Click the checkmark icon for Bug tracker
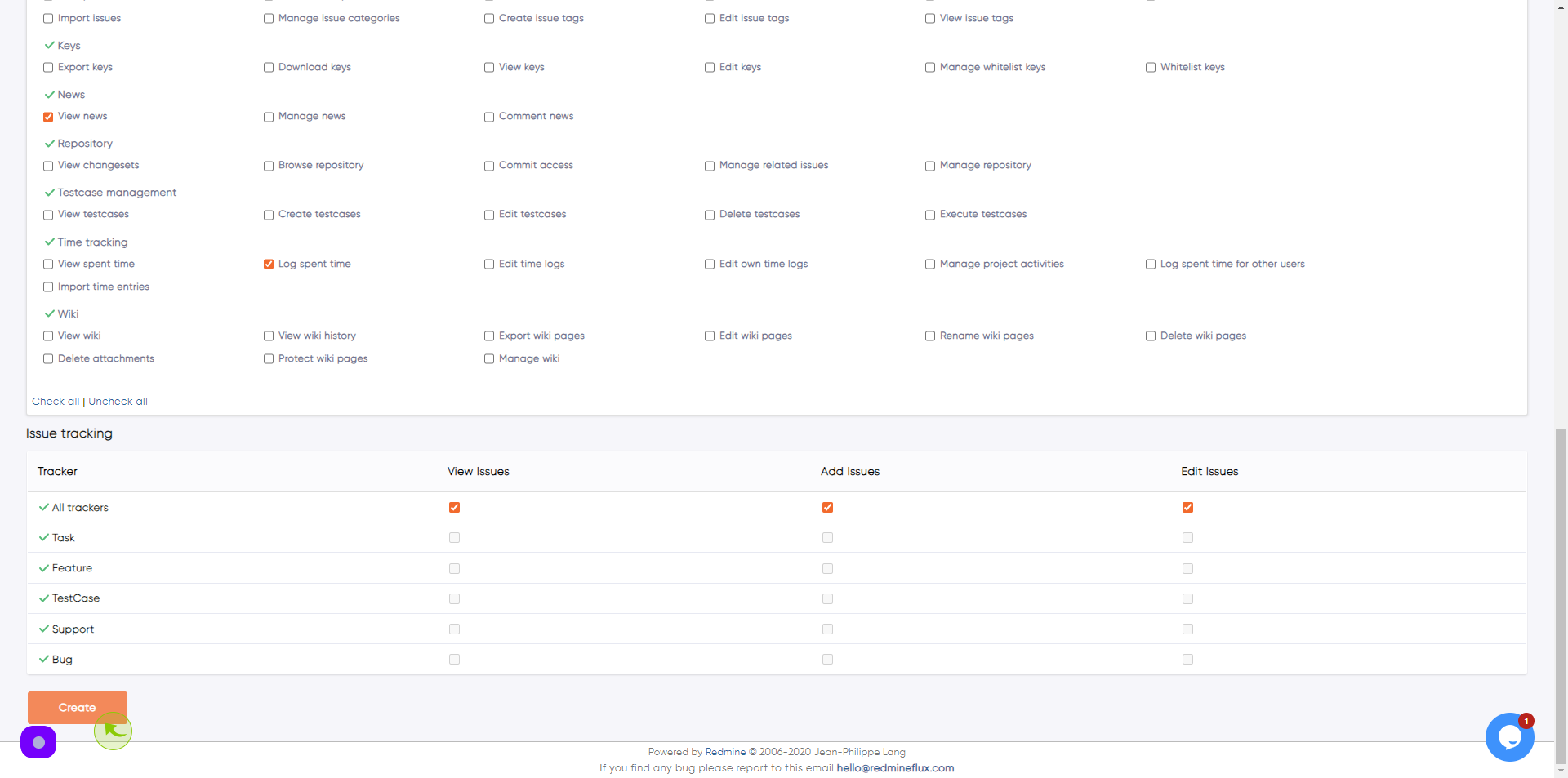The height and width of the screenshot is (778, 1568). 44,659
